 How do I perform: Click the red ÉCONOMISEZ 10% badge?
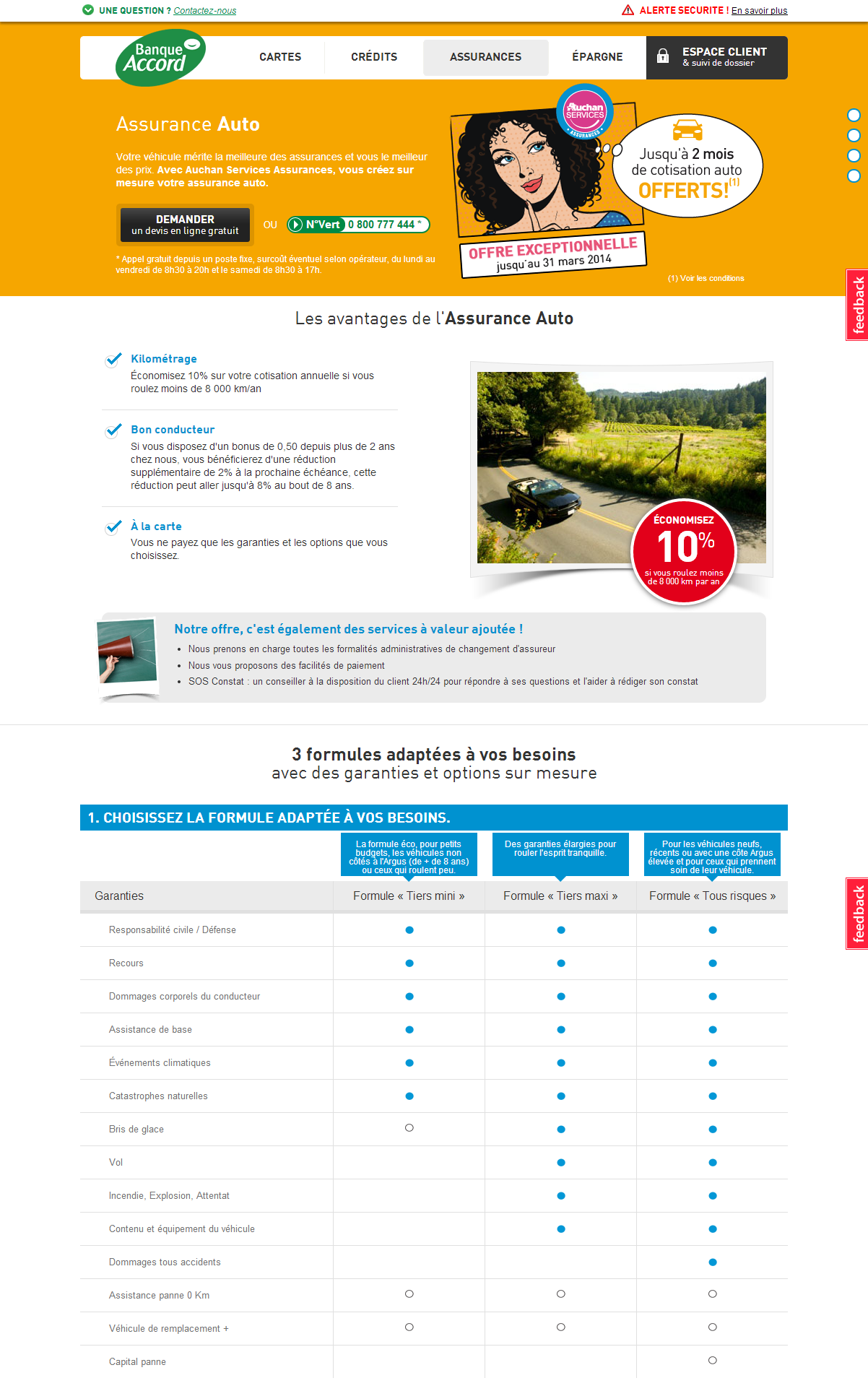[684, 552]
